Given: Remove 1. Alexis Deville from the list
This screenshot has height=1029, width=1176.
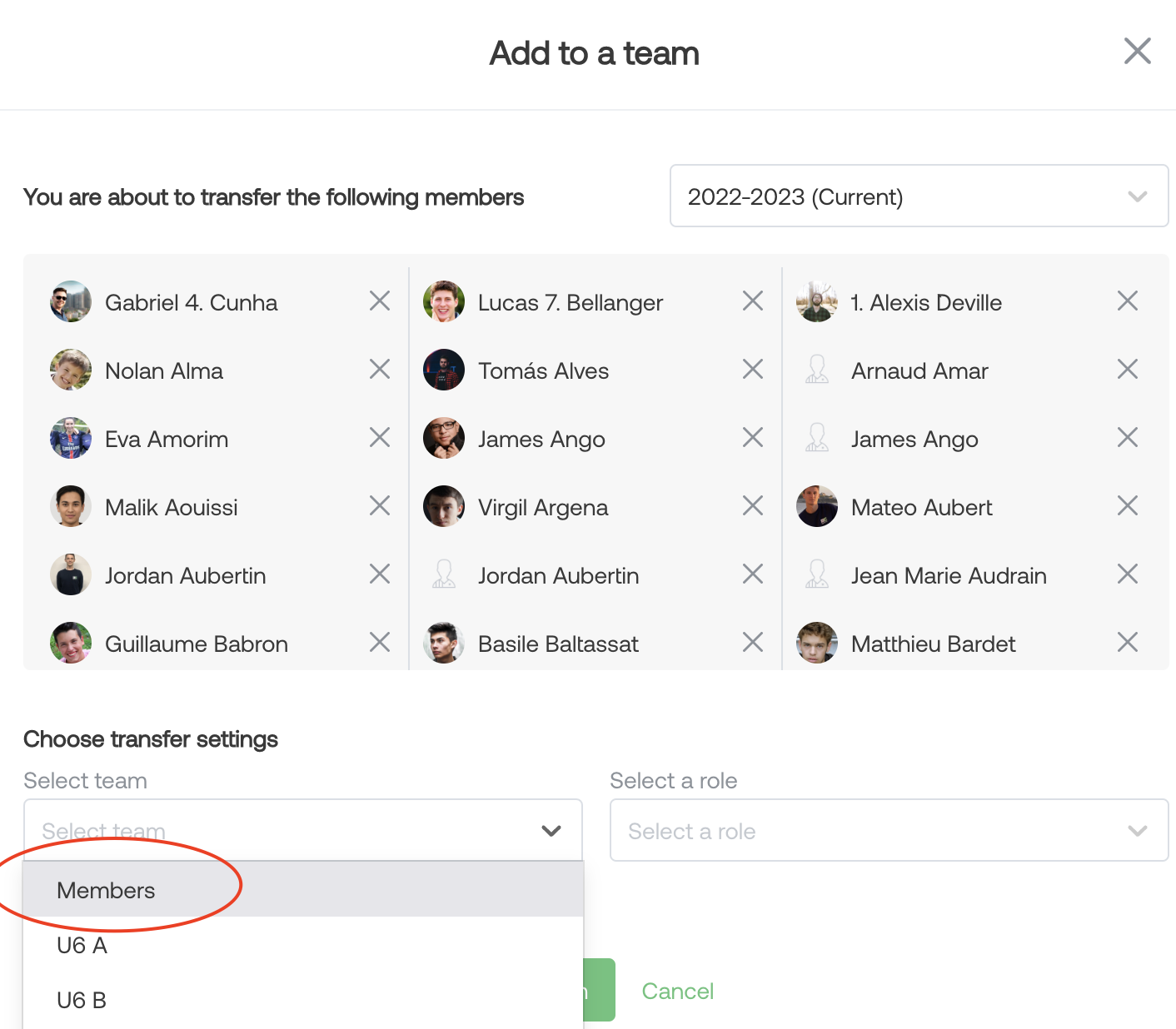Looking at the screenshot, I should (x=1128, y=301).
